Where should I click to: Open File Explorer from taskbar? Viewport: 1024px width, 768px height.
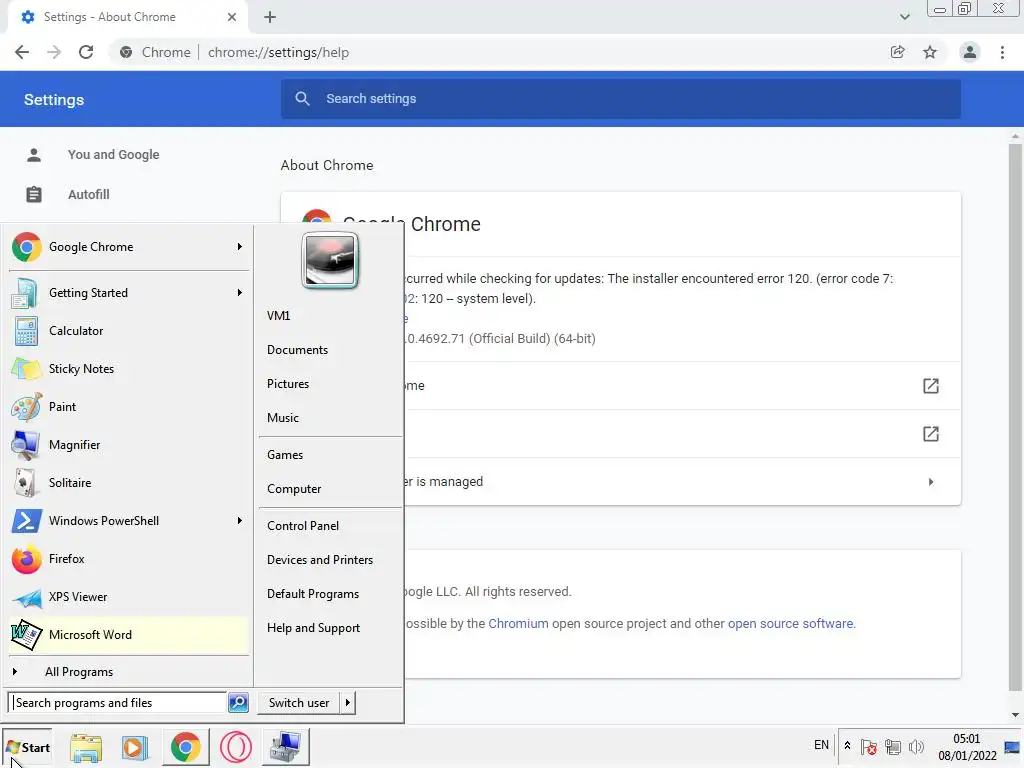(86, 747)
